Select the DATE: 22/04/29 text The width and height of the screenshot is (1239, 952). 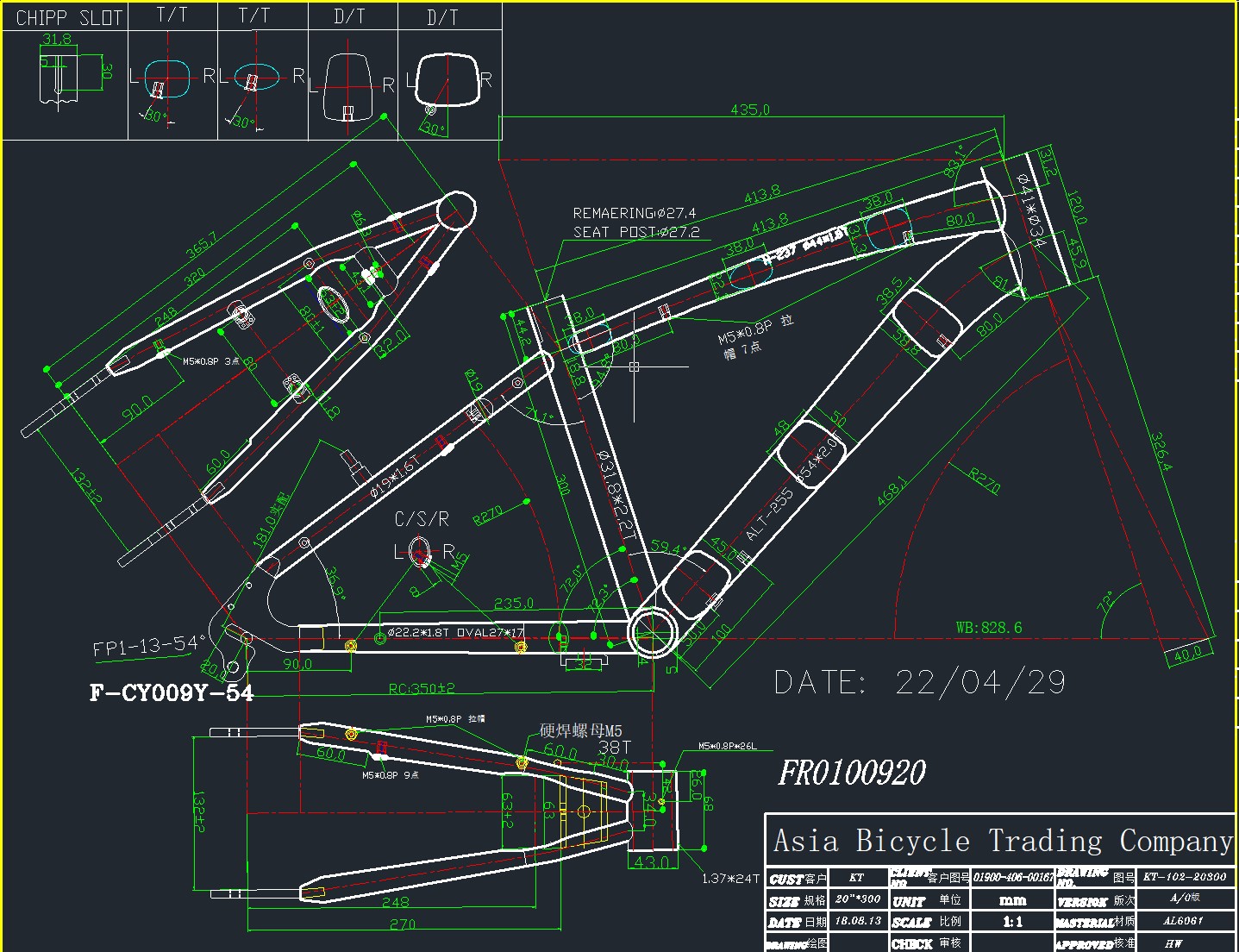pyautogui.click(x=919, y=683)
